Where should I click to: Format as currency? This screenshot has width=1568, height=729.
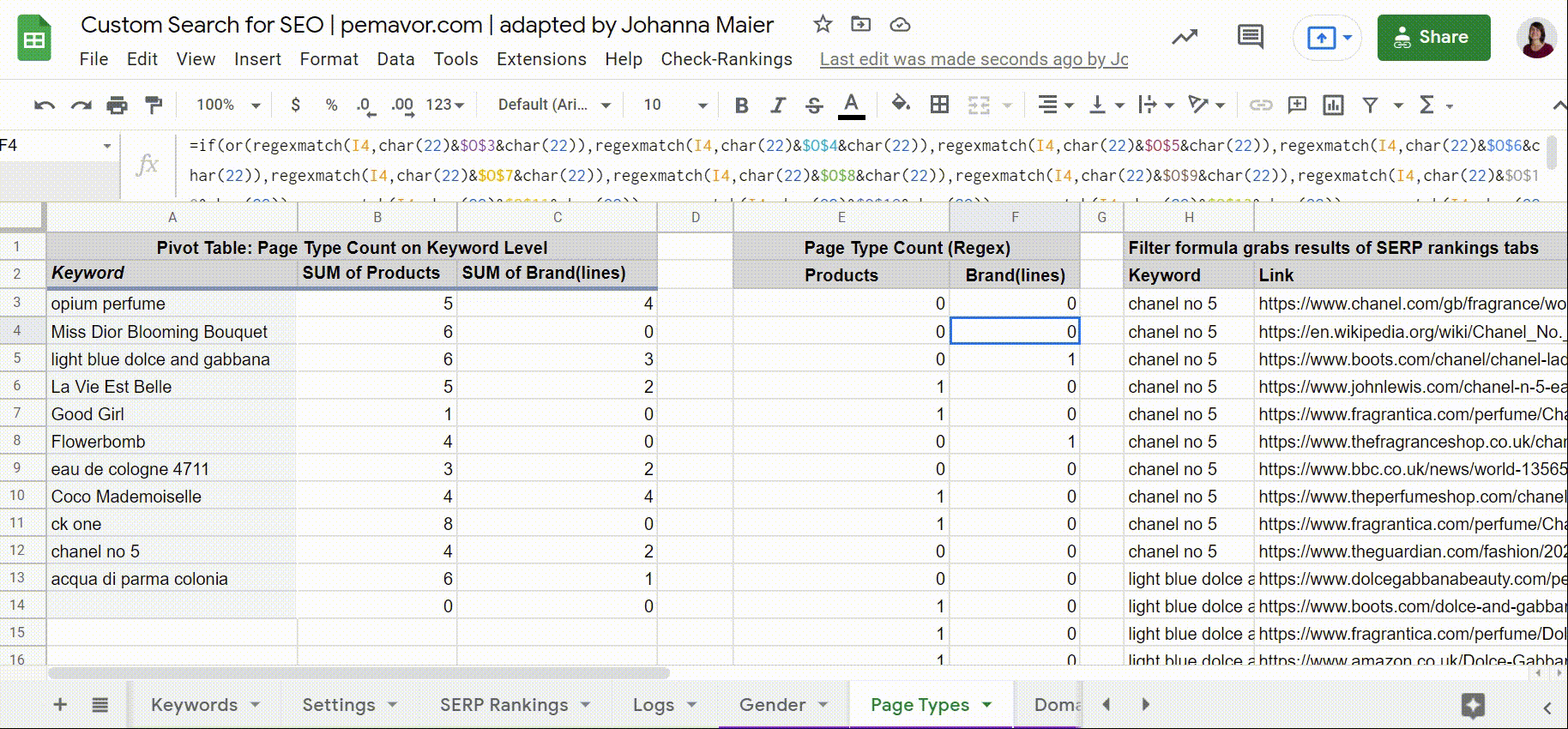(296, 105)
